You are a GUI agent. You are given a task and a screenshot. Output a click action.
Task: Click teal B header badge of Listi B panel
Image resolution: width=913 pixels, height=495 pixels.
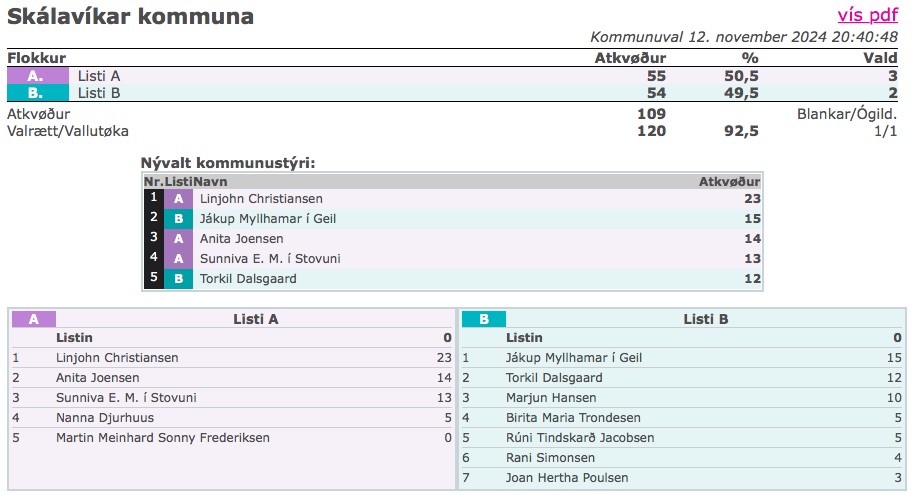pos(484,320)
